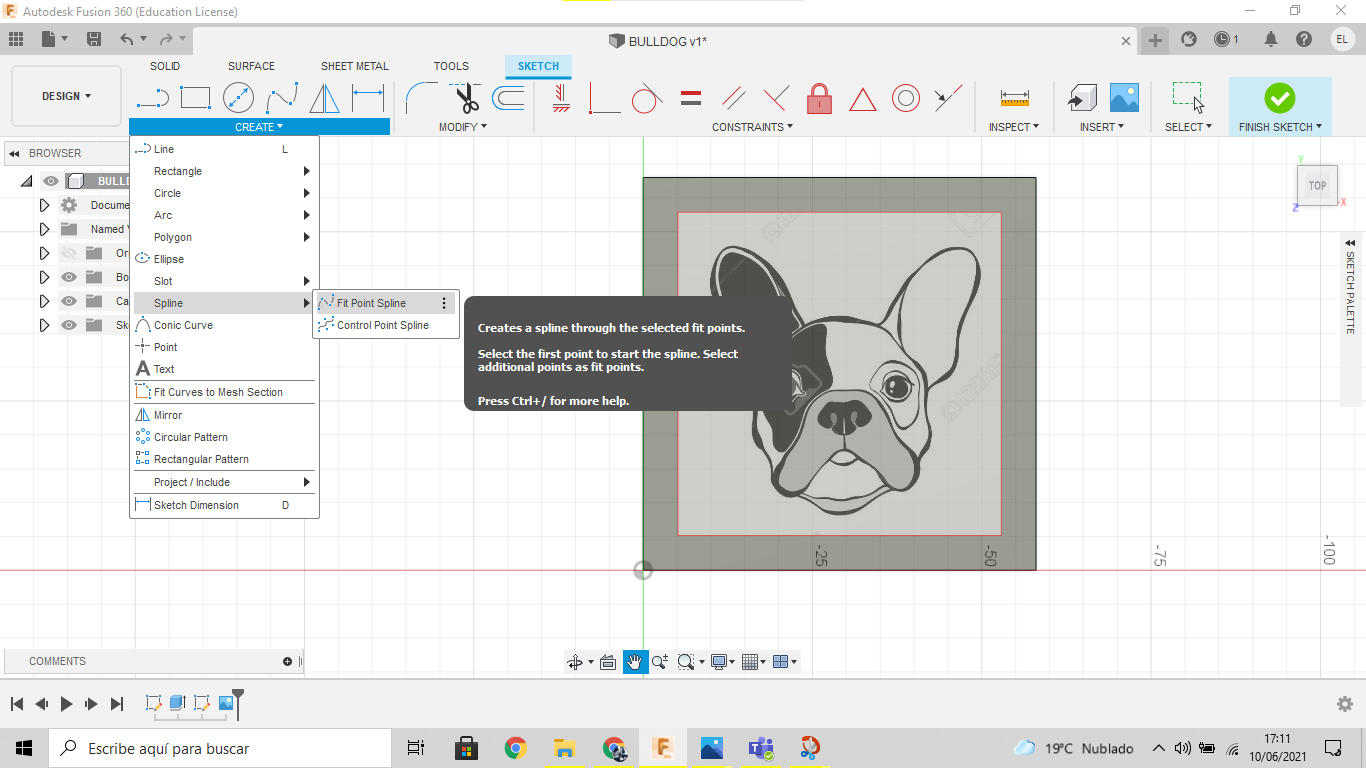The image size is (1366, 768).
Task: Toggle visibility of the BULLDOG root component
Action: pos(51,181)
